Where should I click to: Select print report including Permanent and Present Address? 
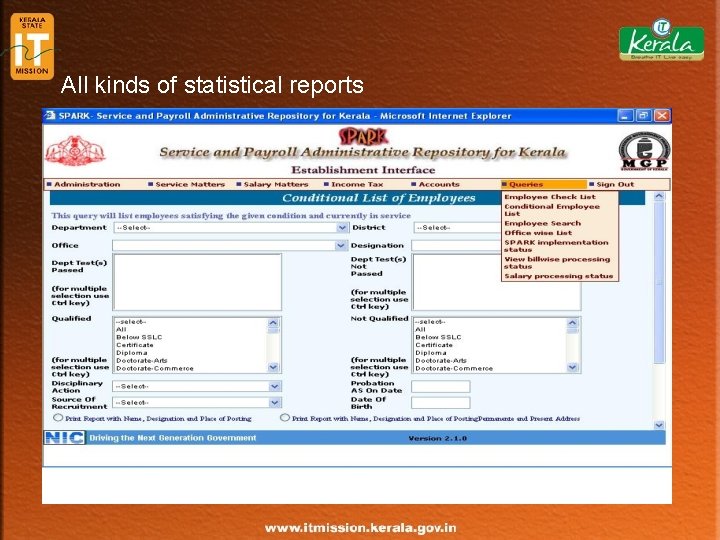click(x=285, y=418)
